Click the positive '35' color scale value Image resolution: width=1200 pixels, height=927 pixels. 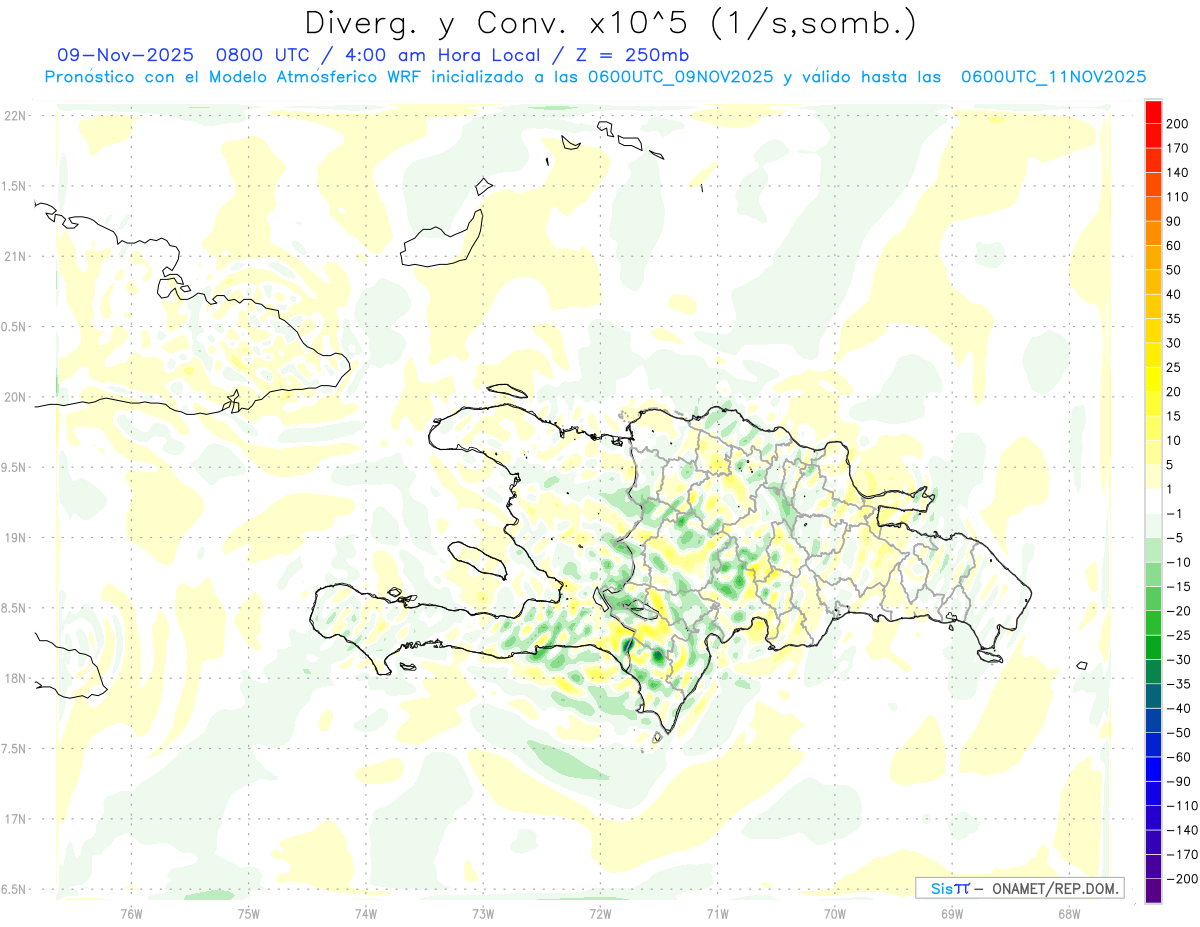(x=1175, y=319)
